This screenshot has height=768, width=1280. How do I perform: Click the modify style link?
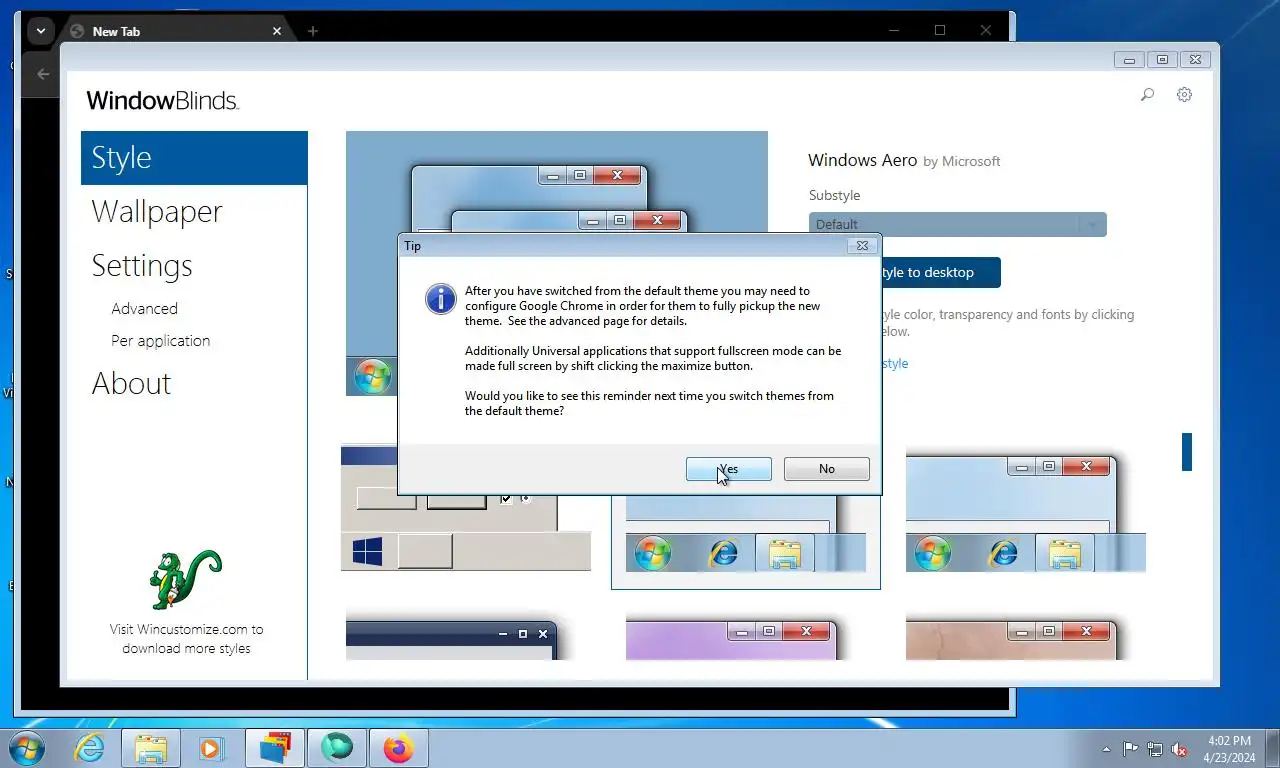pos(895,364)
